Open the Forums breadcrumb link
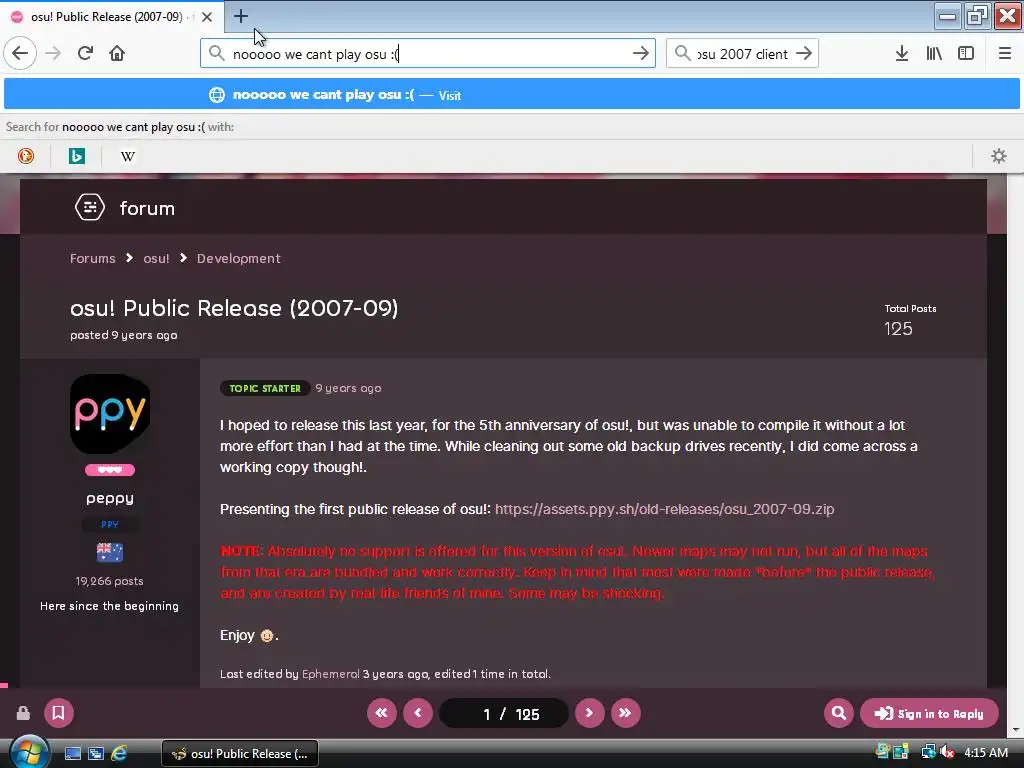The height and width of the screenshot is (768, 1024). tap(93, 259)
